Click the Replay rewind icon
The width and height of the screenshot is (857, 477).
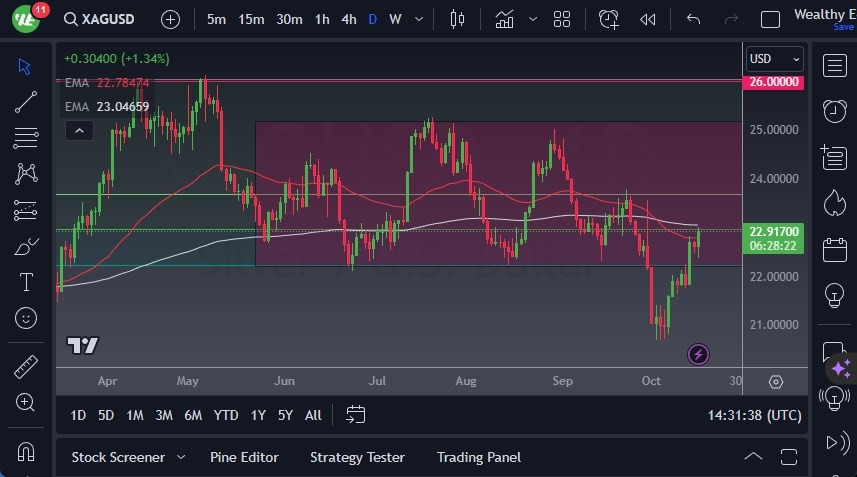point(648,19)
